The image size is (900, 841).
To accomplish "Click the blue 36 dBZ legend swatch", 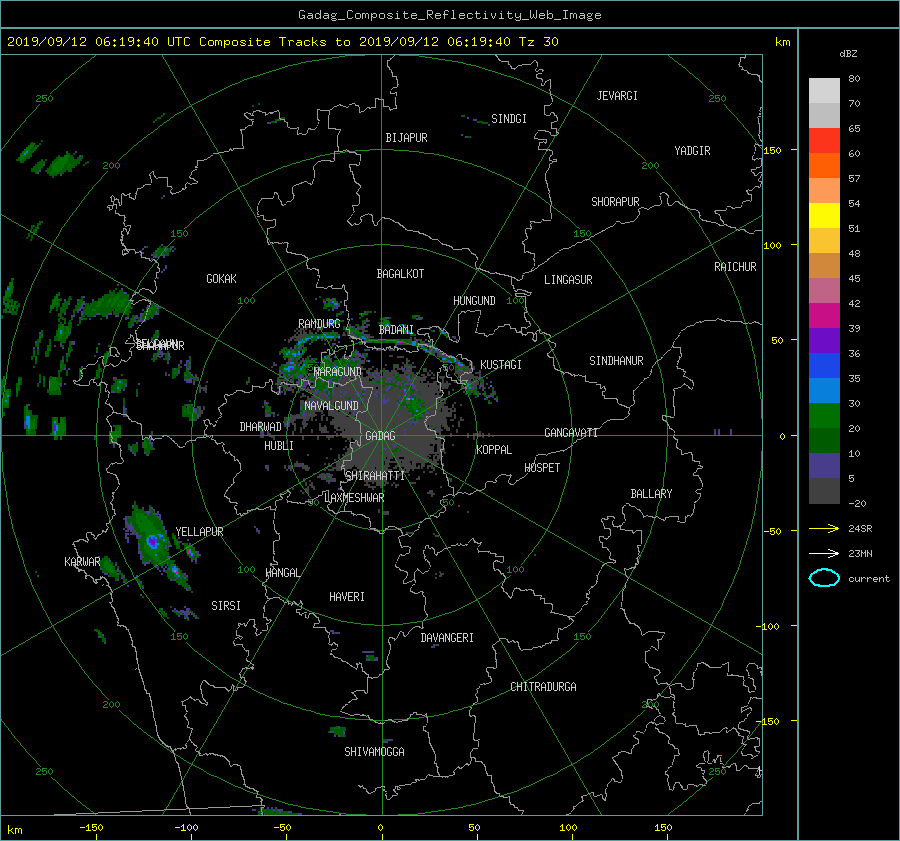I will [x=824, y=365].
